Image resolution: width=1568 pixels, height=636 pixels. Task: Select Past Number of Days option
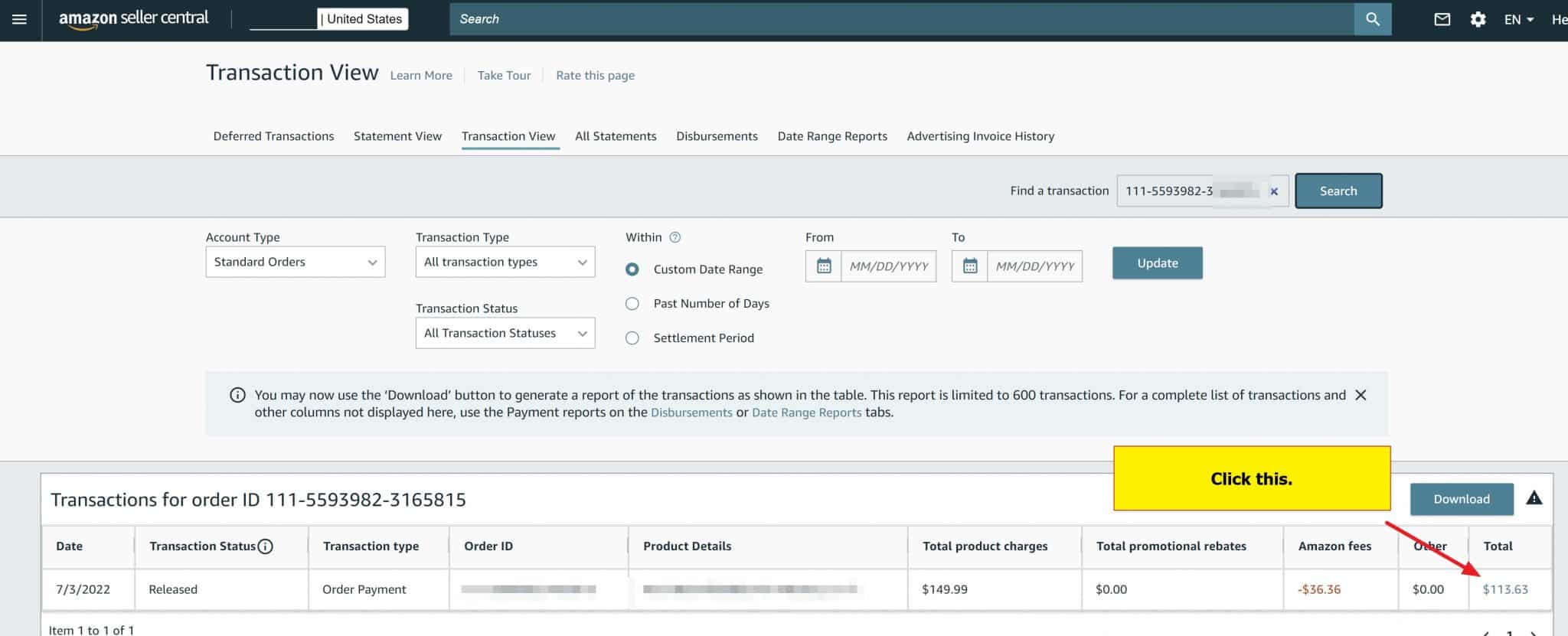click(632, 304)
